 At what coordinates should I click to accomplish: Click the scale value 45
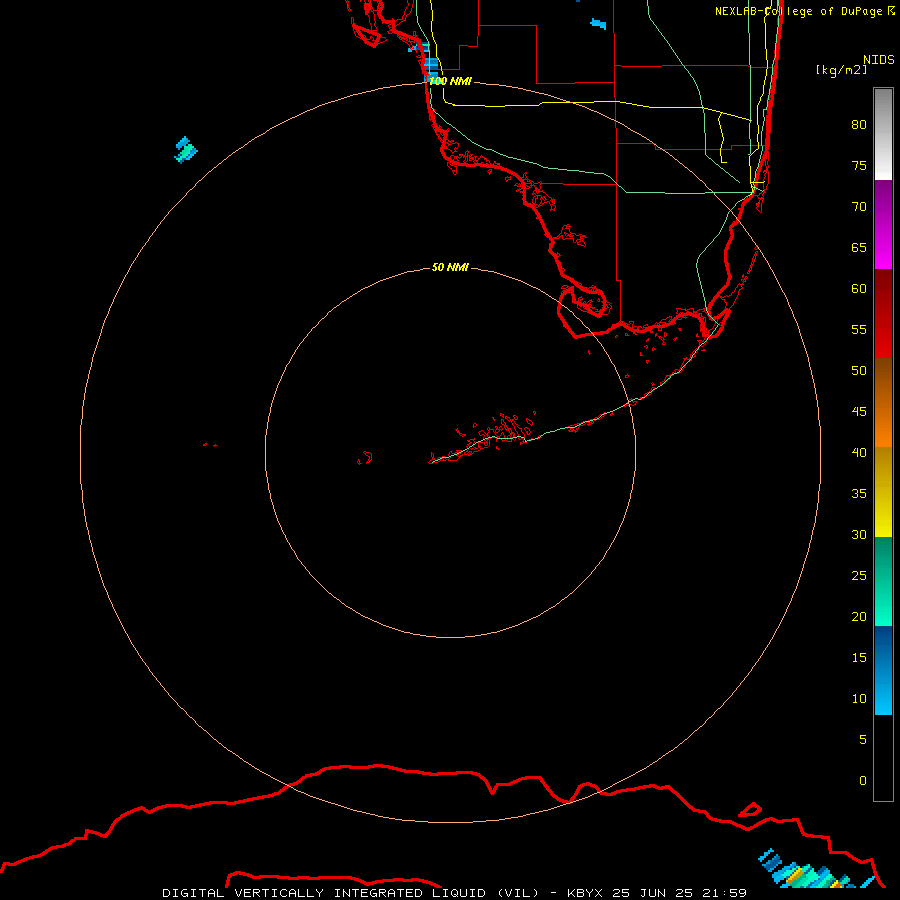coord(859,412)
